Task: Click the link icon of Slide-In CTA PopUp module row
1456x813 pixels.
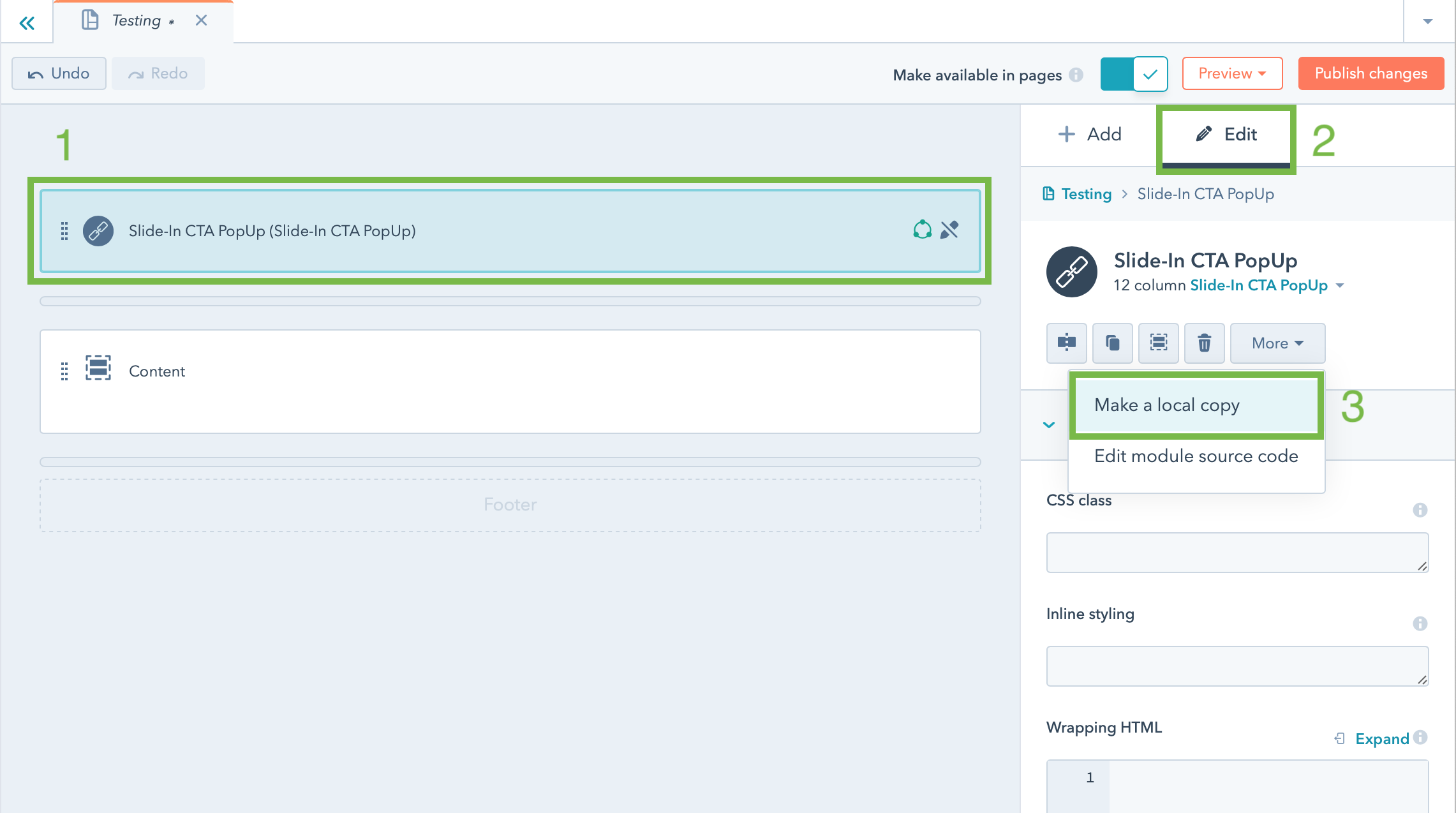Action: click(98, 231)
